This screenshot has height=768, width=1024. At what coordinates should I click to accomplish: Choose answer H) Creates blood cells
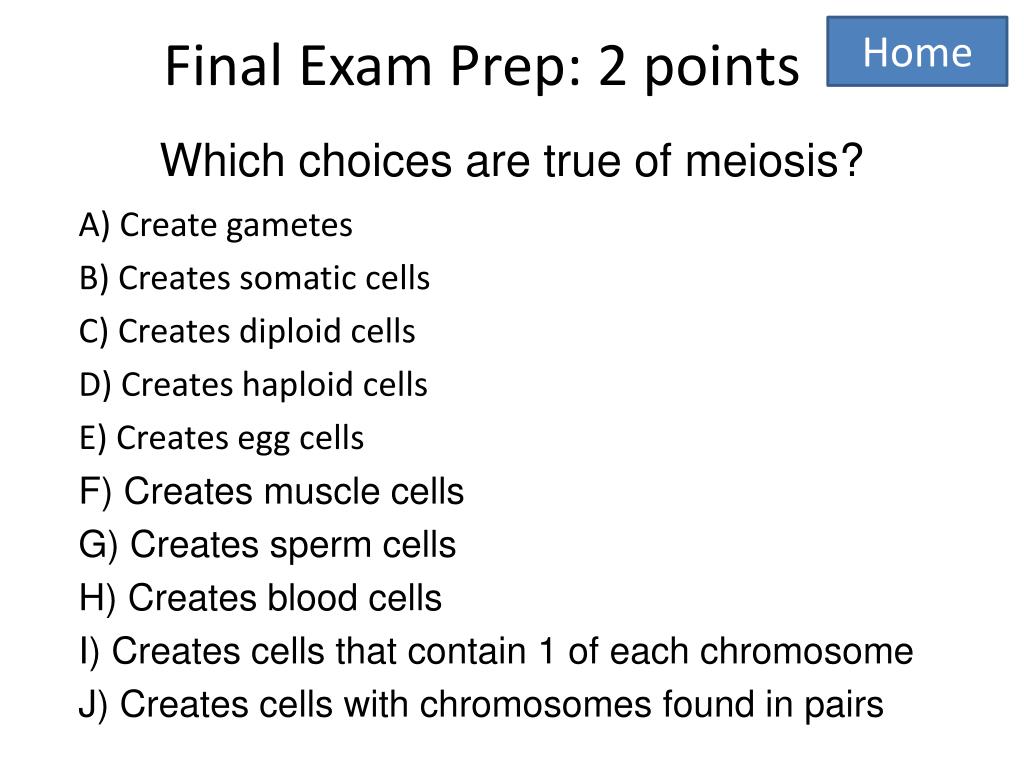pyautogui.click(x=260, y=598)
